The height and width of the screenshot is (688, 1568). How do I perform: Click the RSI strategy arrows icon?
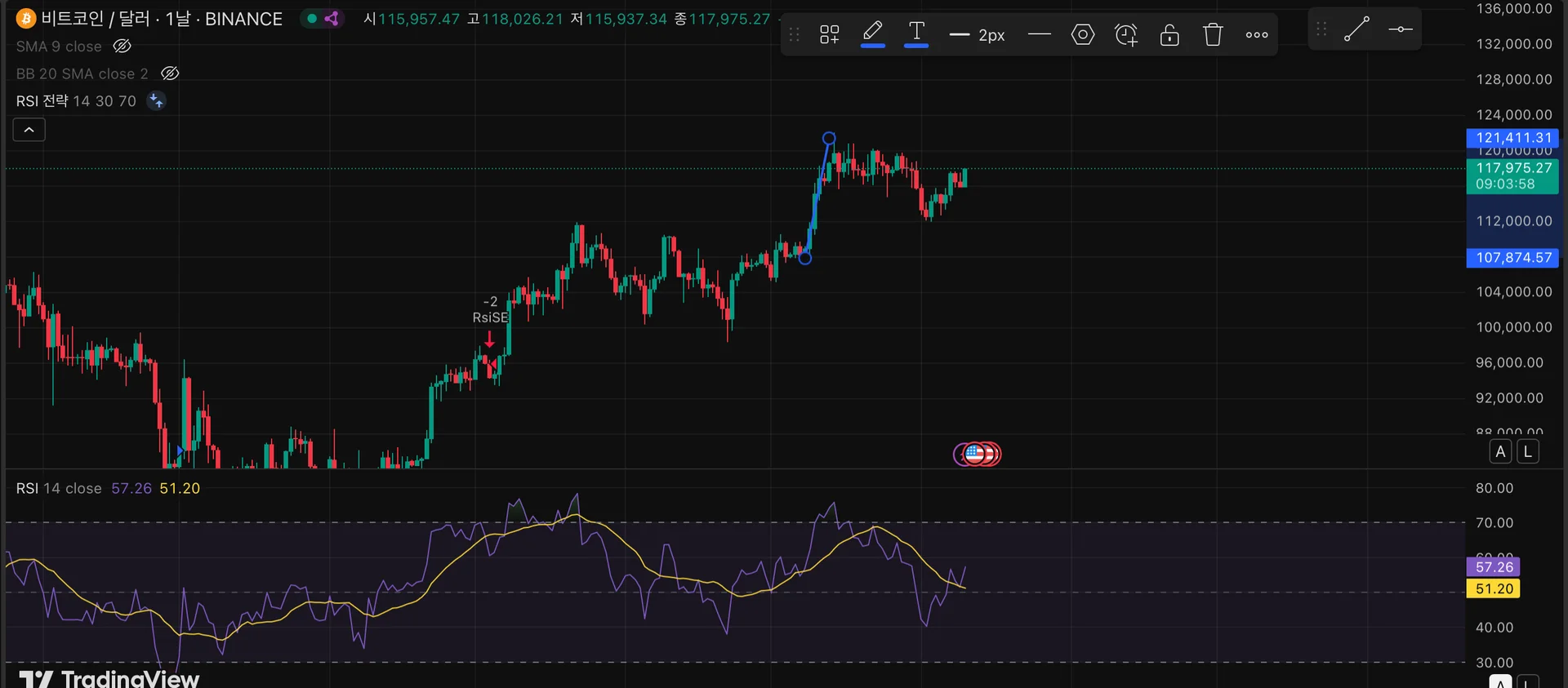(156, 101)
